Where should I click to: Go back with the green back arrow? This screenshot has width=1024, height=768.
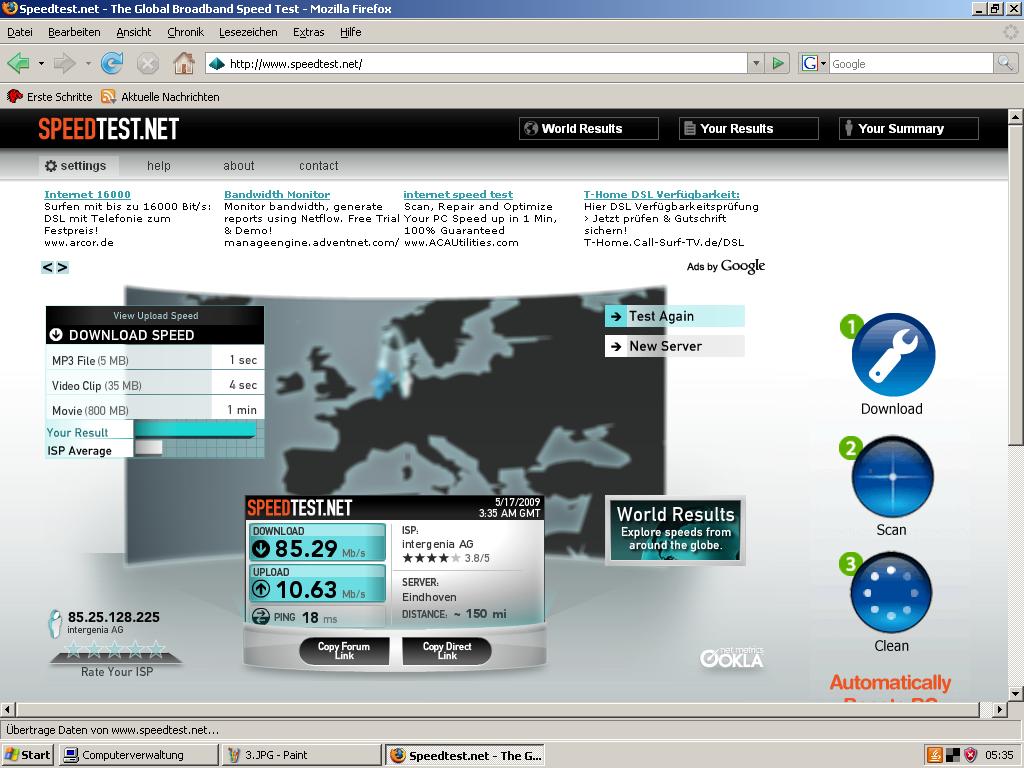(x=19, y=63)
